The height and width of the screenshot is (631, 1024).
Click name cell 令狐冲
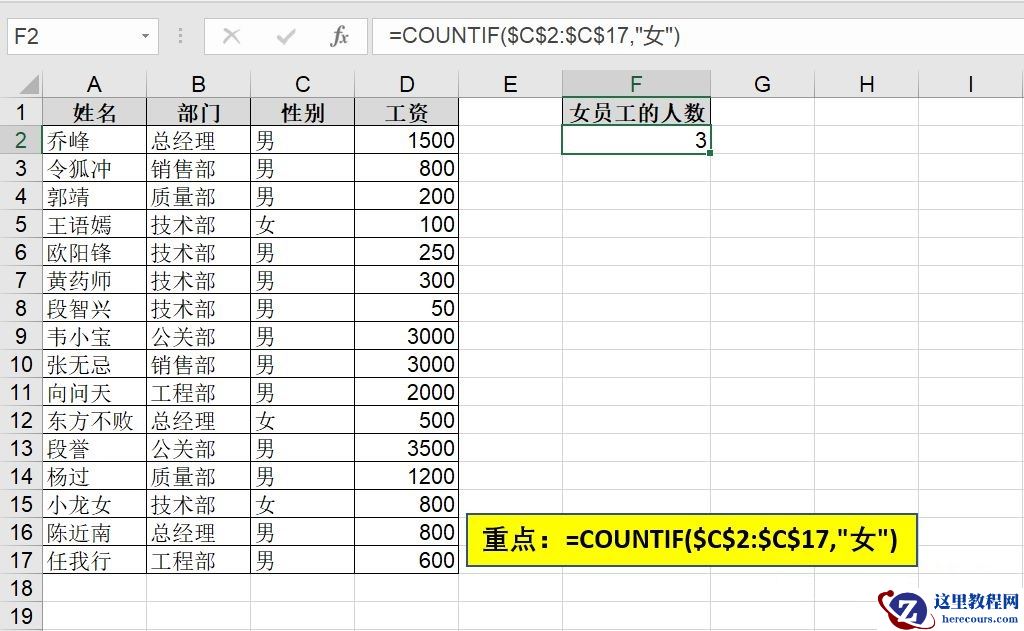point(94,168)
